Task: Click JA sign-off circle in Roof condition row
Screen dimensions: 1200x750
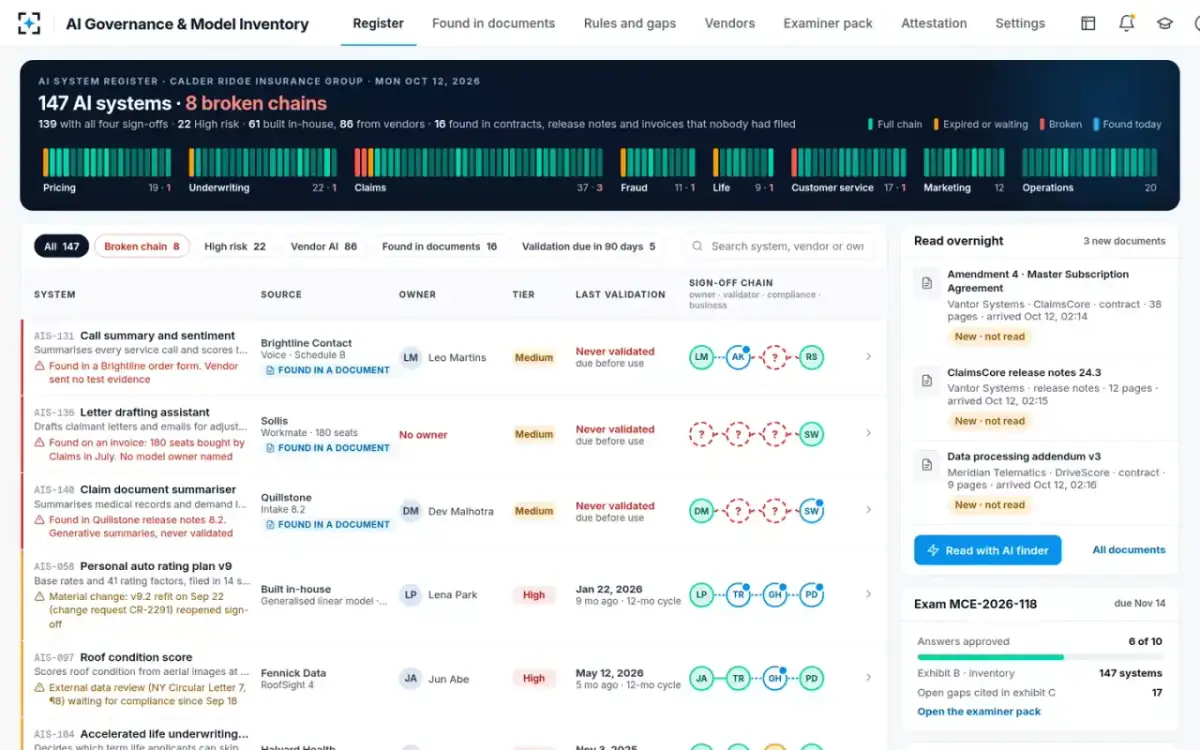Action: pyautogui.click(x=702, y=678)
